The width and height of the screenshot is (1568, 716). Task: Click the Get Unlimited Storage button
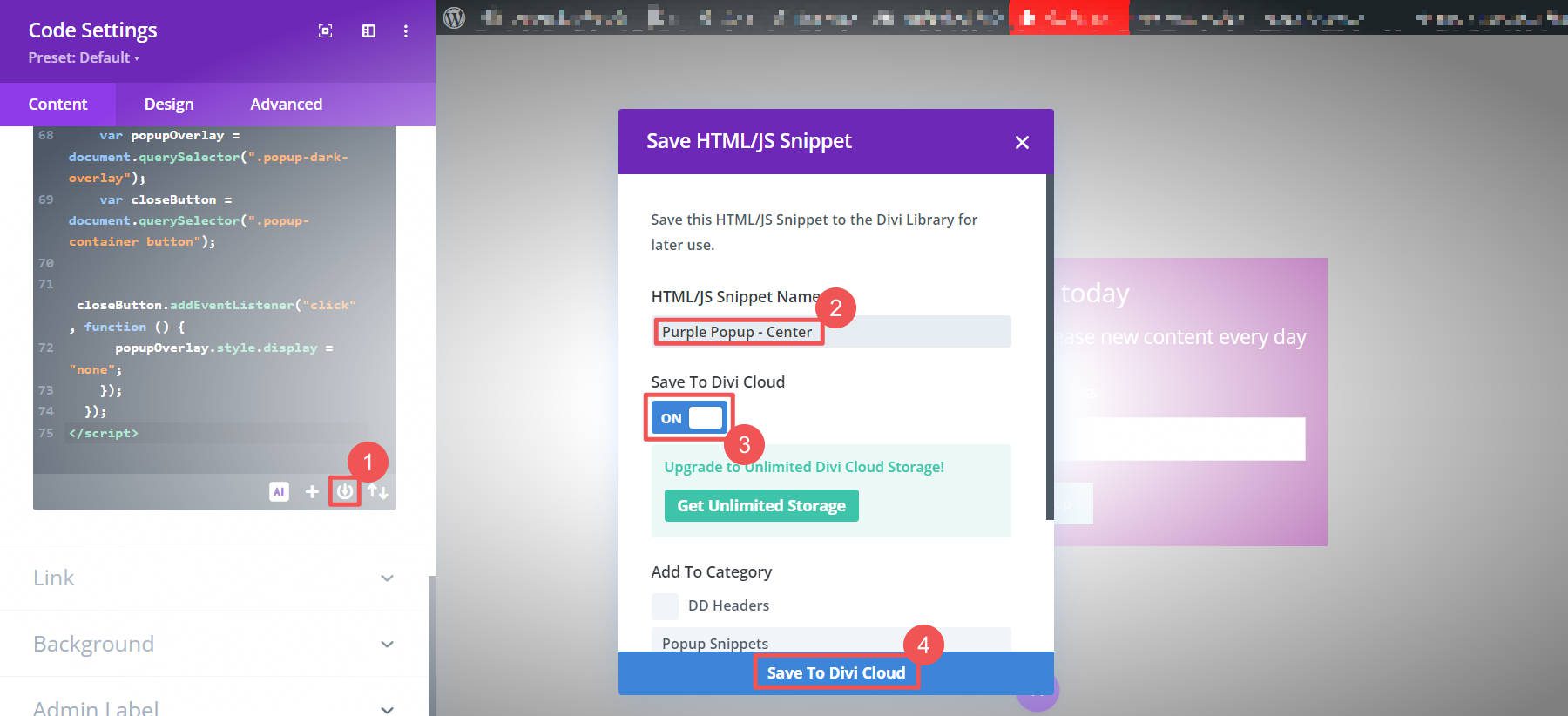tap(761, 506)
